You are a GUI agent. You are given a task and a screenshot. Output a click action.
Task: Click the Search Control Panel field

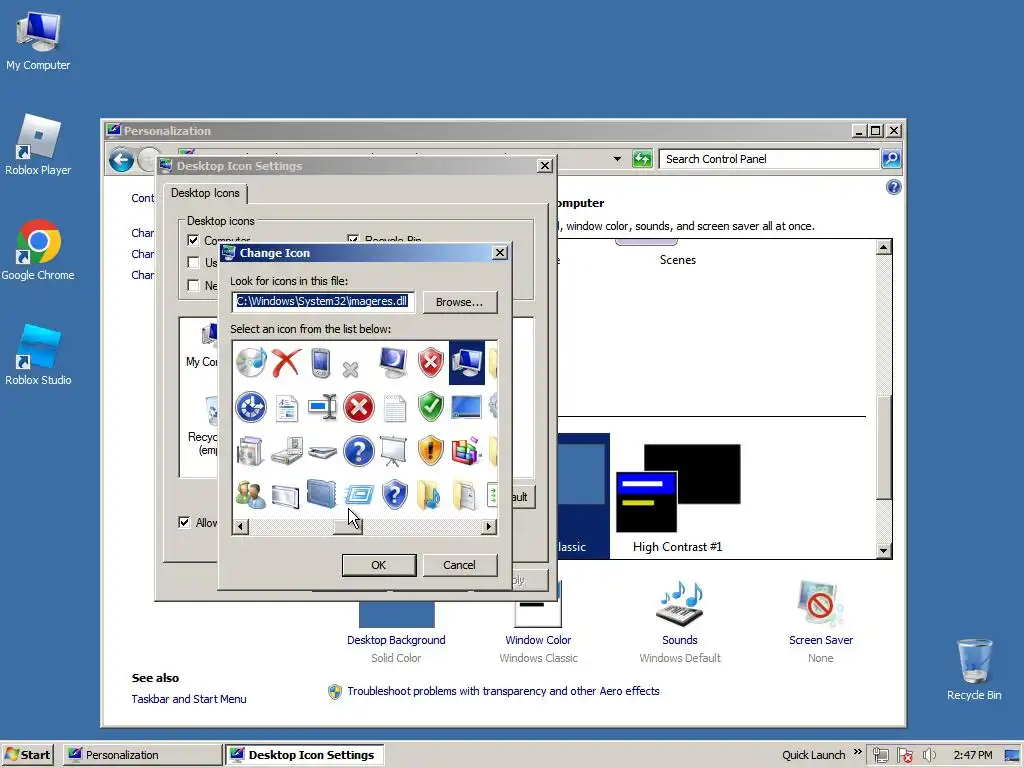tap(769, 159)
